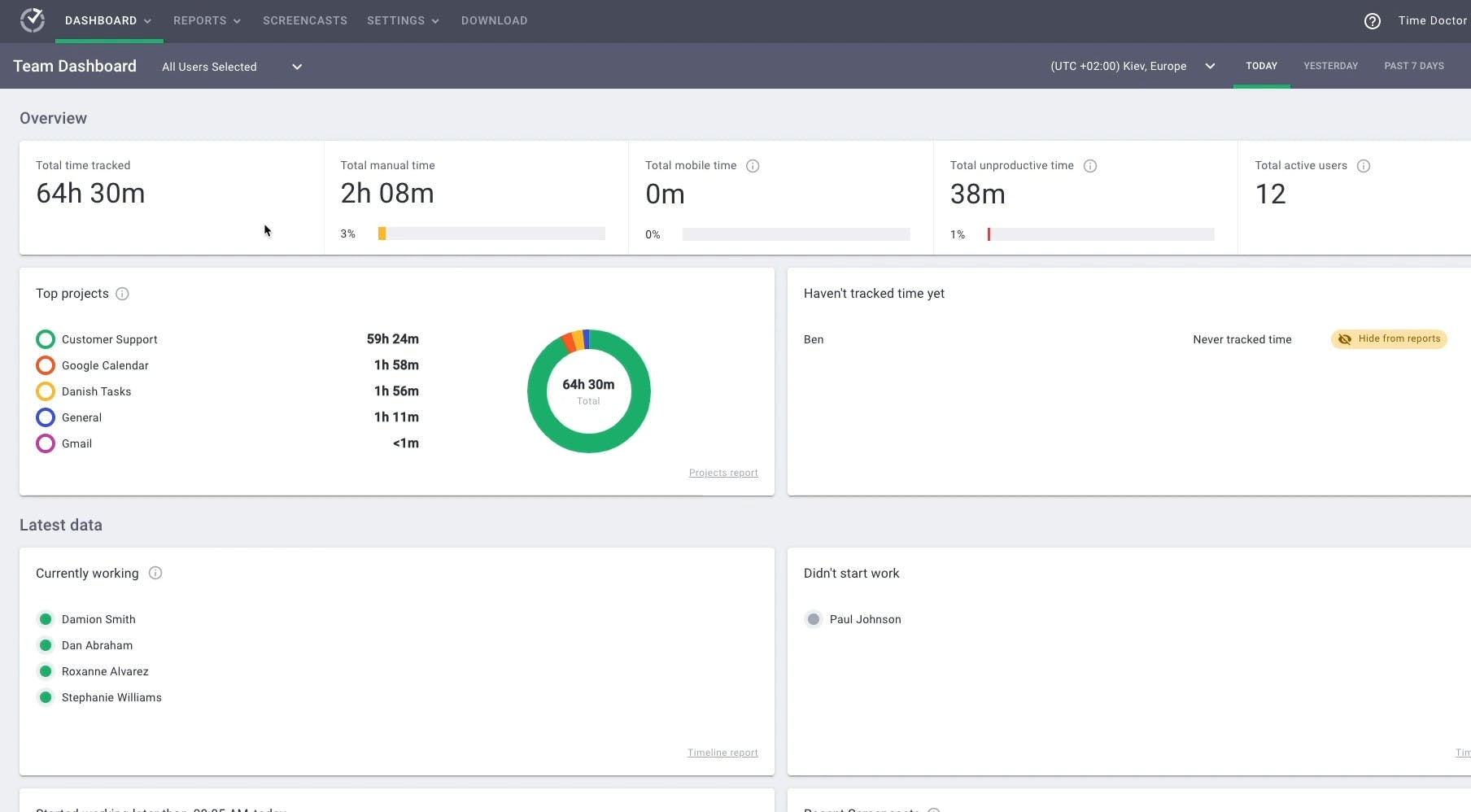Toggle the Customer Support project circle
The width and height of the screenshot is (1471, 812).
(x=46, y=339)
